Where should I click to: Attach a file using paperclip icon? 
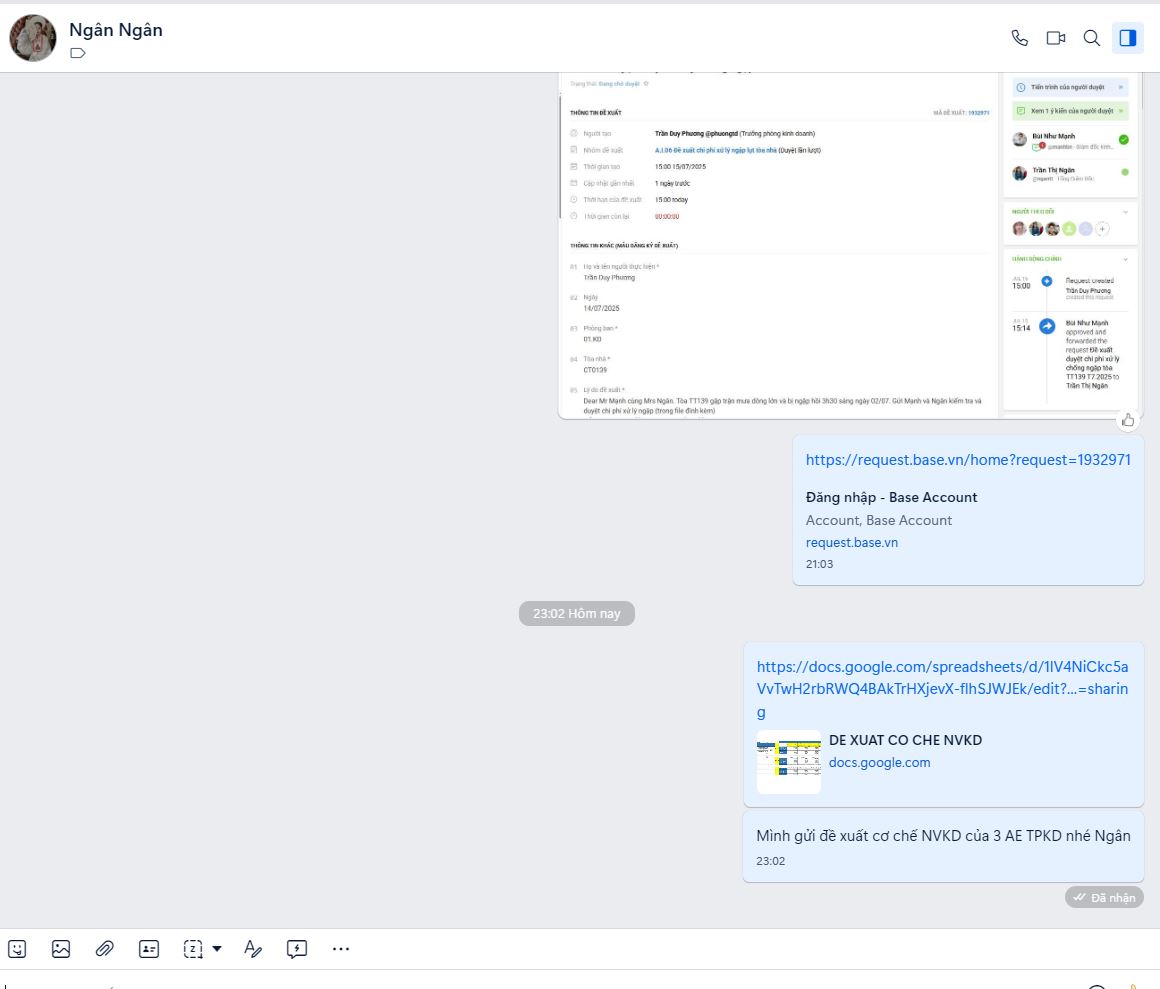point(105,949)
